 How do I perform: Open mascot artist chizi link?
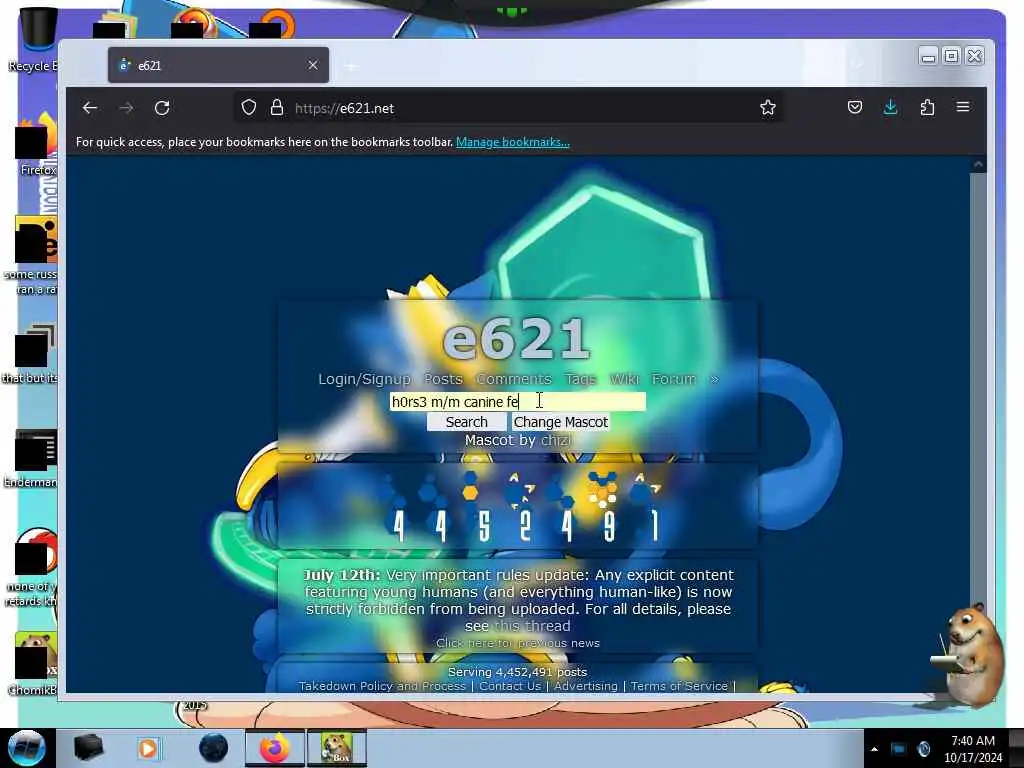click(556, 440)
